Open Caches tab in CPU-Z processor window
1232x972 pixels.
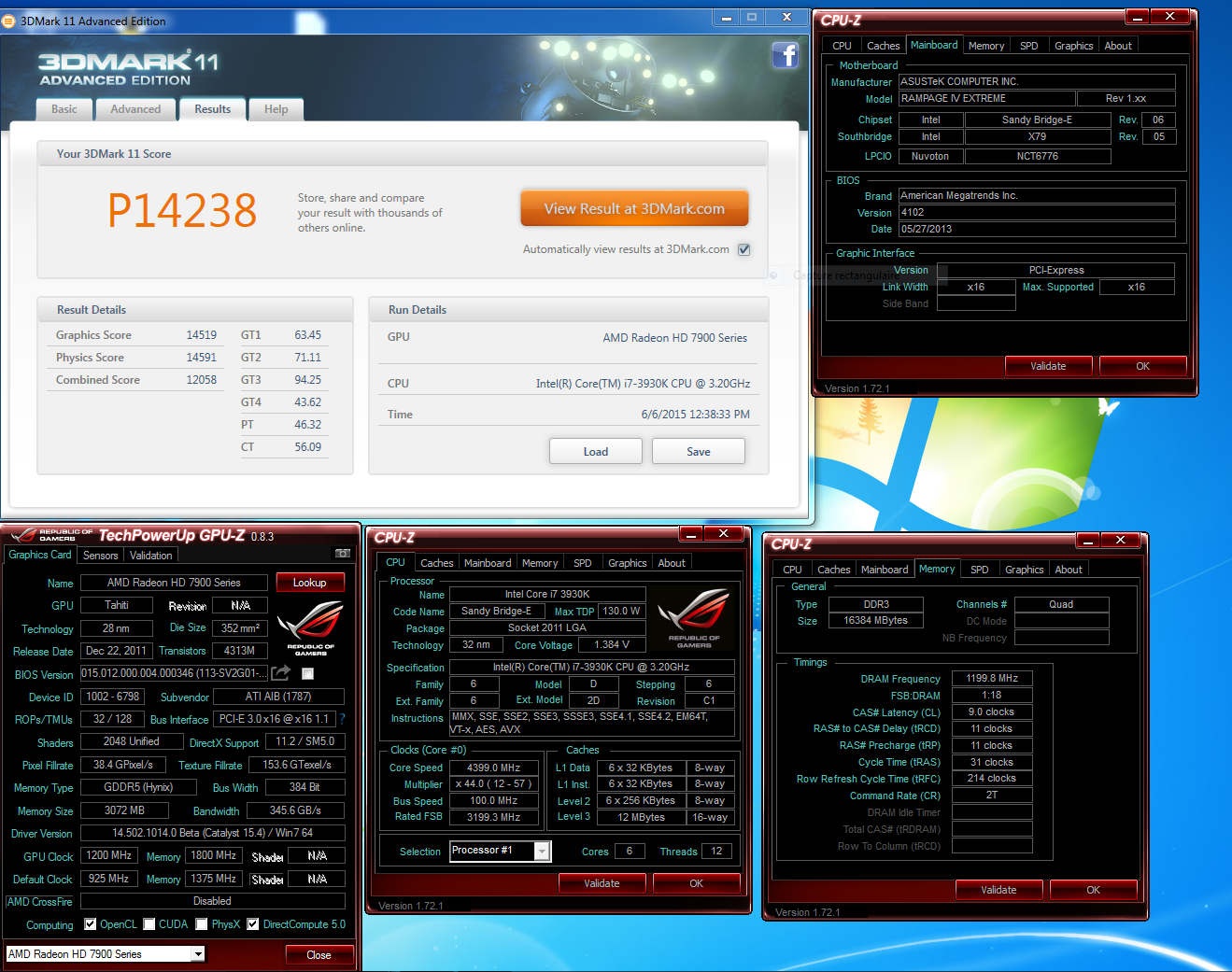tap(436, 563)
